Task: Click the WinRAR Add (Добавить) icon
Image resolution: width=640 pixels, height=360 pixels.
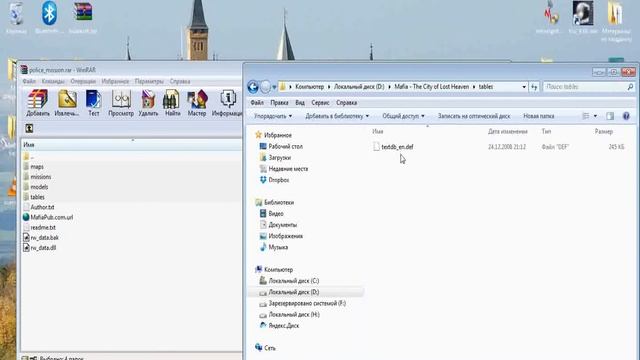Action: point(38,99)
